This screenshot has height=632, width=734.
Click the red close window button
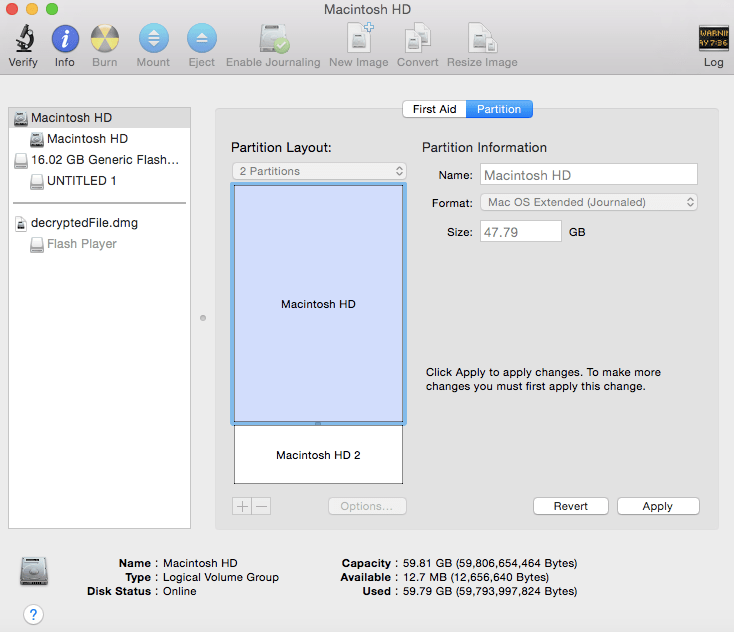[x=12, y=9]
